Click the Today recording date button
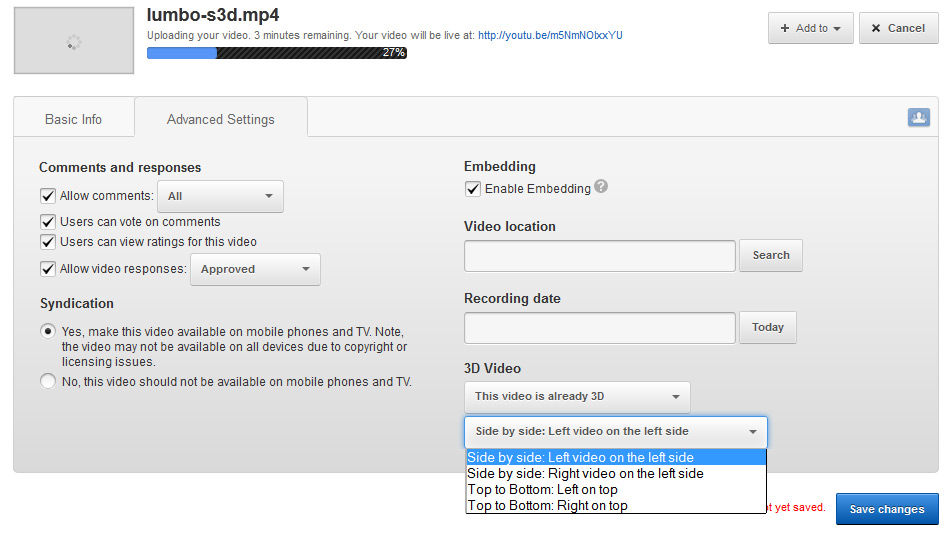The height and width of the screenshot is (535, 951). [x=768, y=328]
